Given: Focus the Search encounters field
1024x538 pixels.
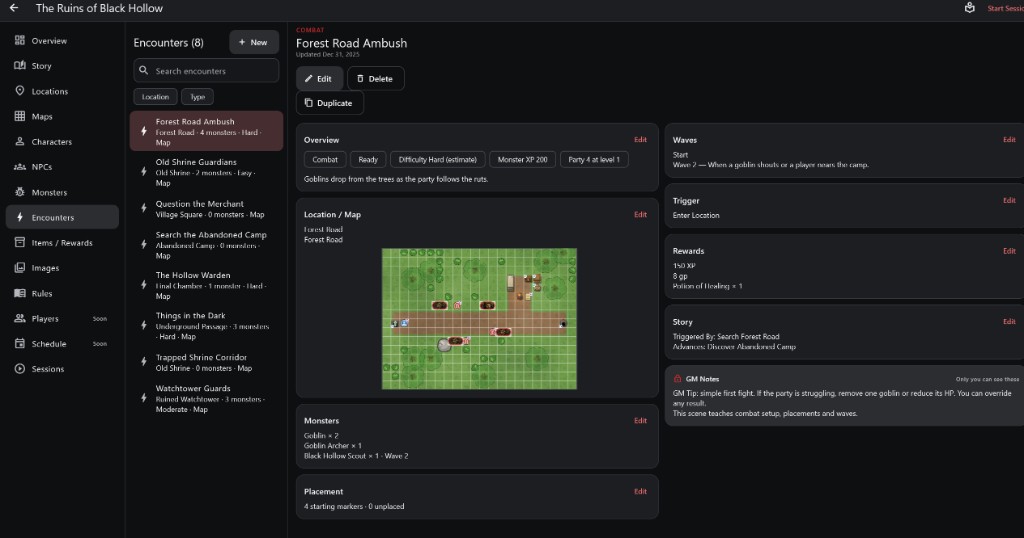Looking at the screenshot, I should click(206, 71).
